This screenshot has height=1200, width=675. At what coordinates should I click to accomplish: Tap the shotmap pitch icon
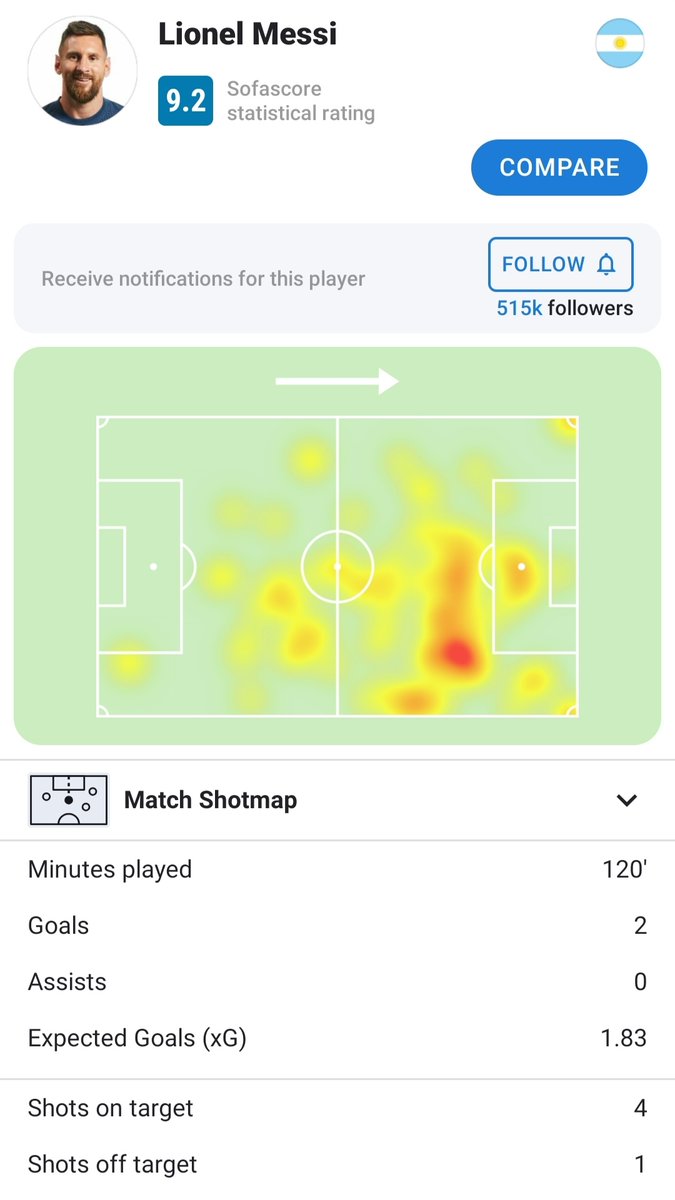tap(68, 800)
